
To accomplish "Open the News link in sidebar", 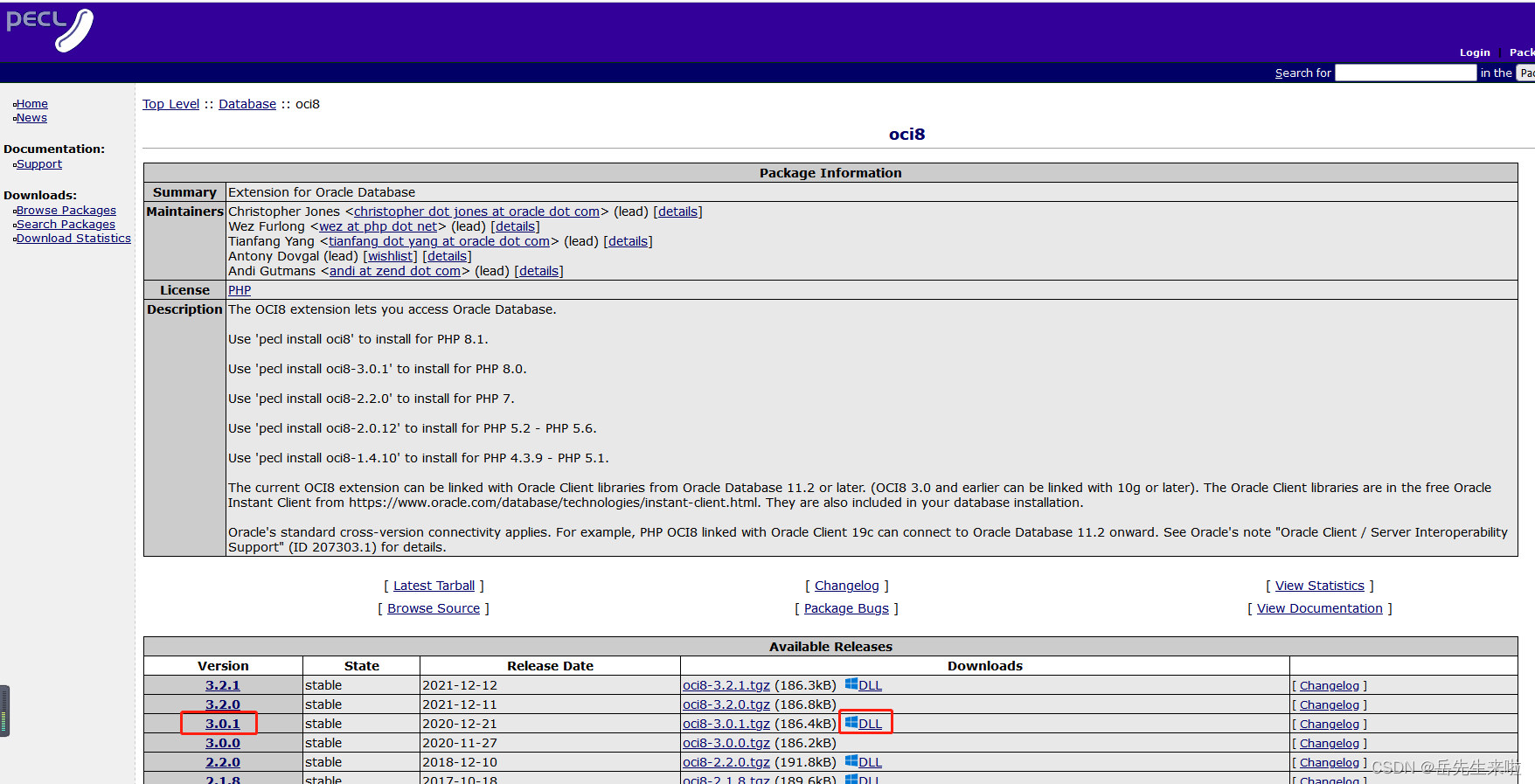I will coord(31,118).
